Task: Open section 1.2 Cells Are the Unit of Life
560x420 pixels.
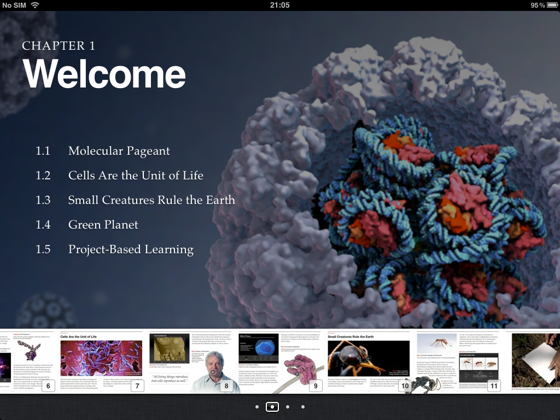Action: coord(119,175)
